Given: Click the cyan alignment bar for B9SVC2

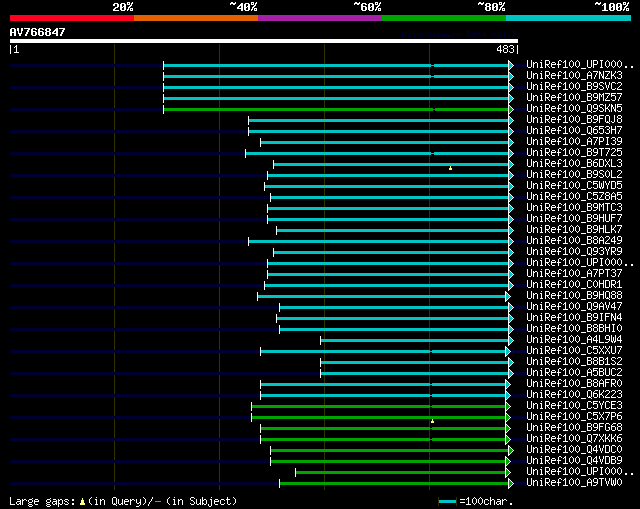Looking at the screenshot, I should pyautogui.click(x=336, y=87).
